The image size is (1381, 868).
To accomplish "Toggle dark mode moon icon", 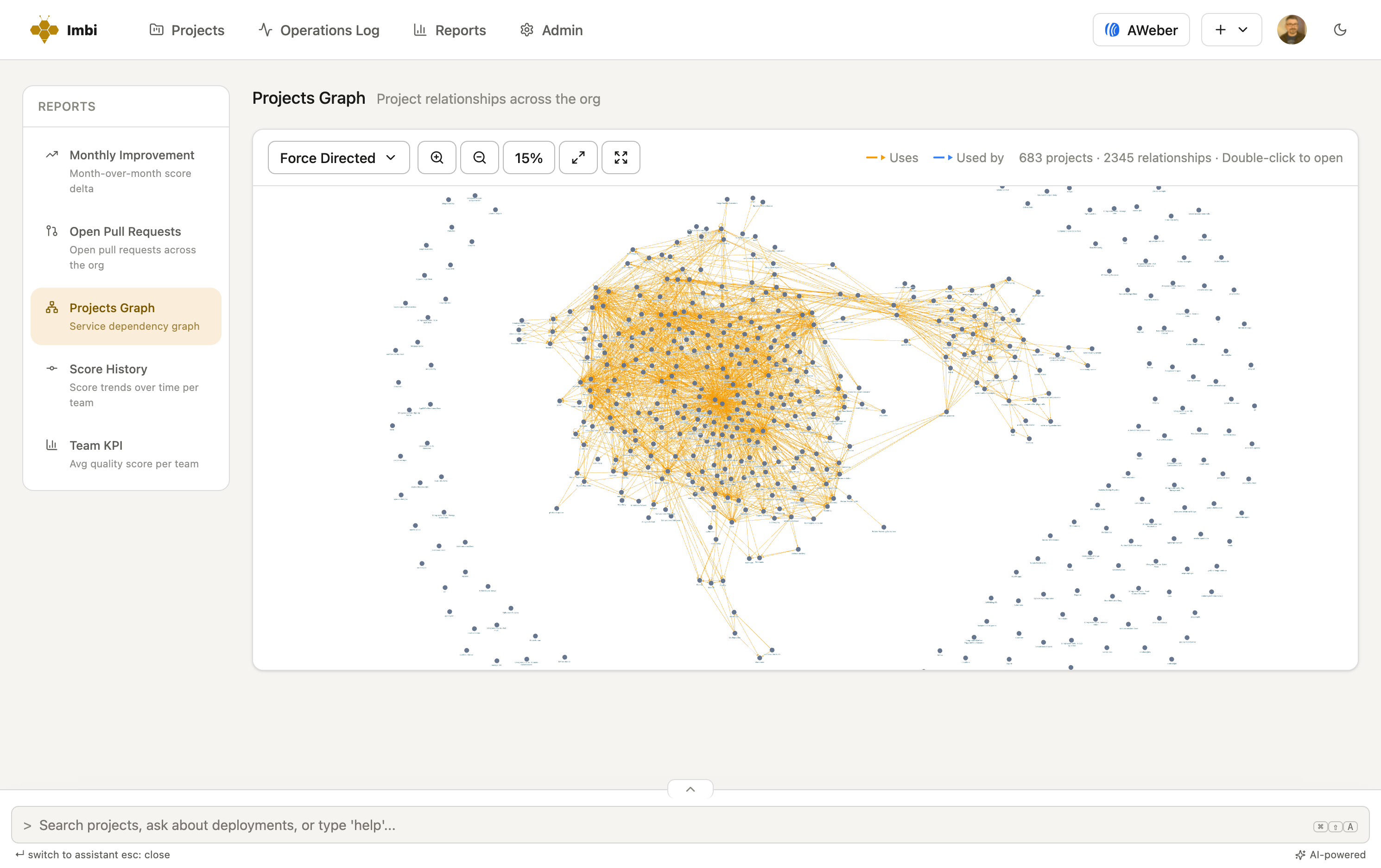I will point(1340,30).
